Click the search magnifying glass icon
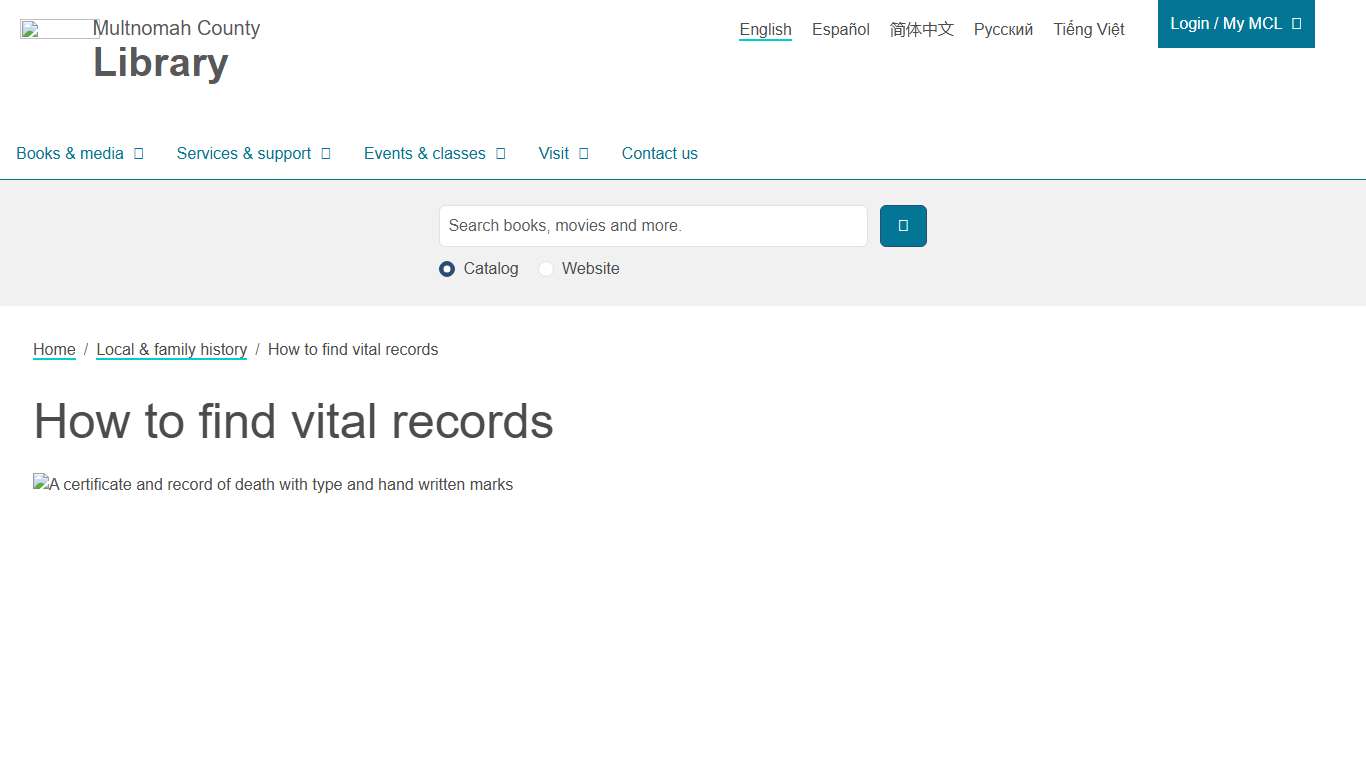This screenshot has width=1366, height=768. pos(902,226)
